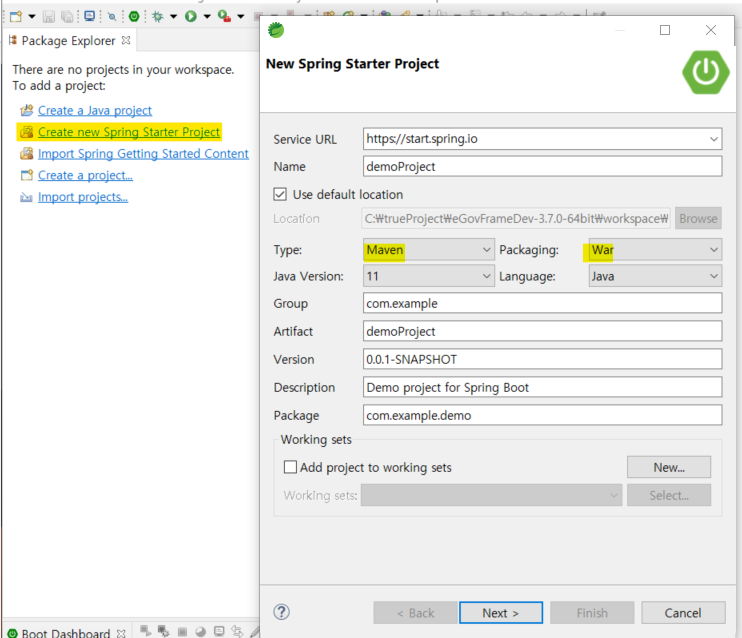The height and width of the screenshot is (638, 742).
Task: Click the Group input field
Action: [x=542, y=303]
